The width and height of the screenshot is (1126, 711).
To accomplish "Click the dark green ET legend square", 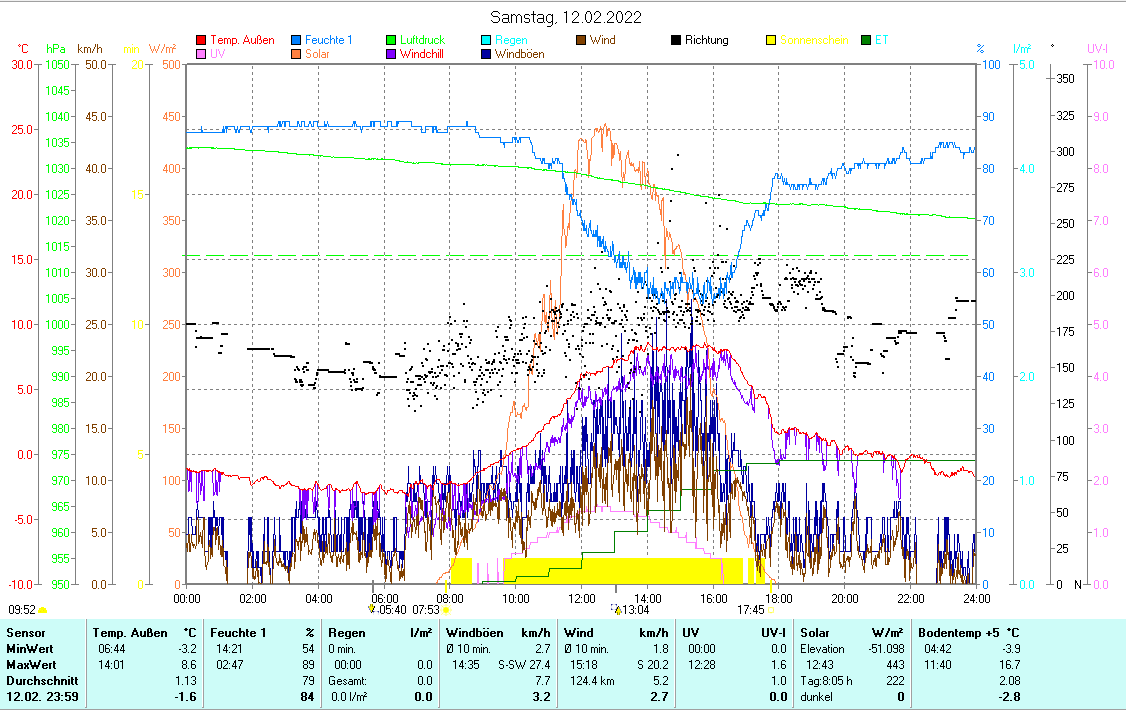I will (x=866, y=41).
